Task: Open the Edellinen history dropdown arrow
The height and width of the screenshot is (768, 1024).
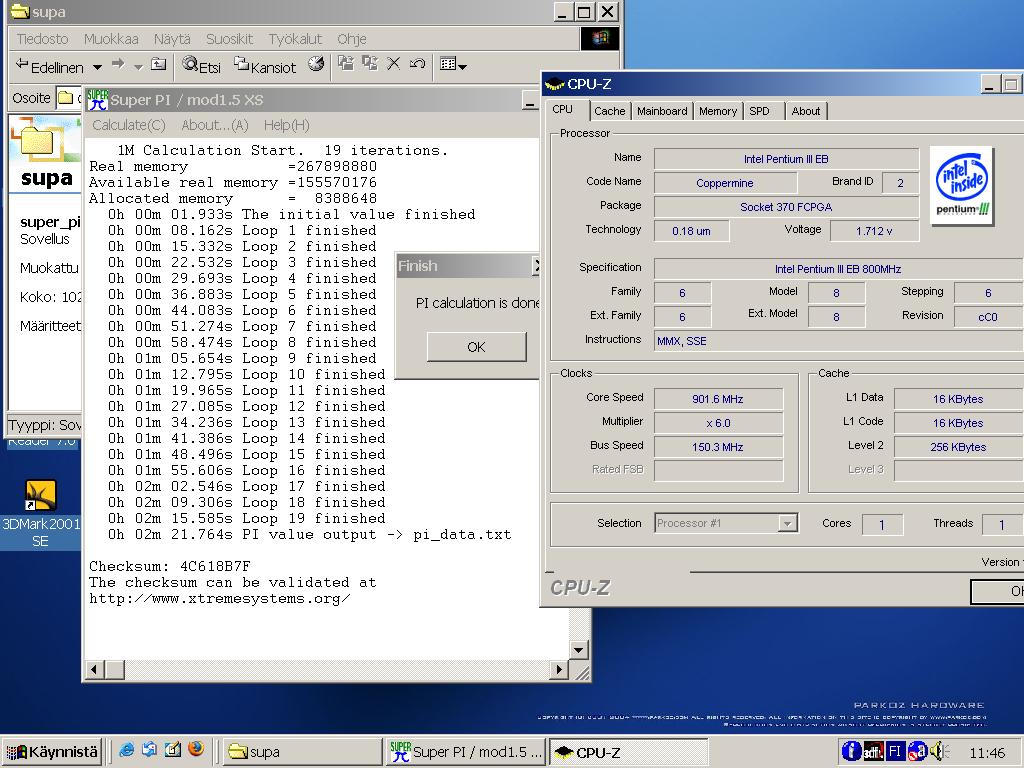Action: coord(97,67)
